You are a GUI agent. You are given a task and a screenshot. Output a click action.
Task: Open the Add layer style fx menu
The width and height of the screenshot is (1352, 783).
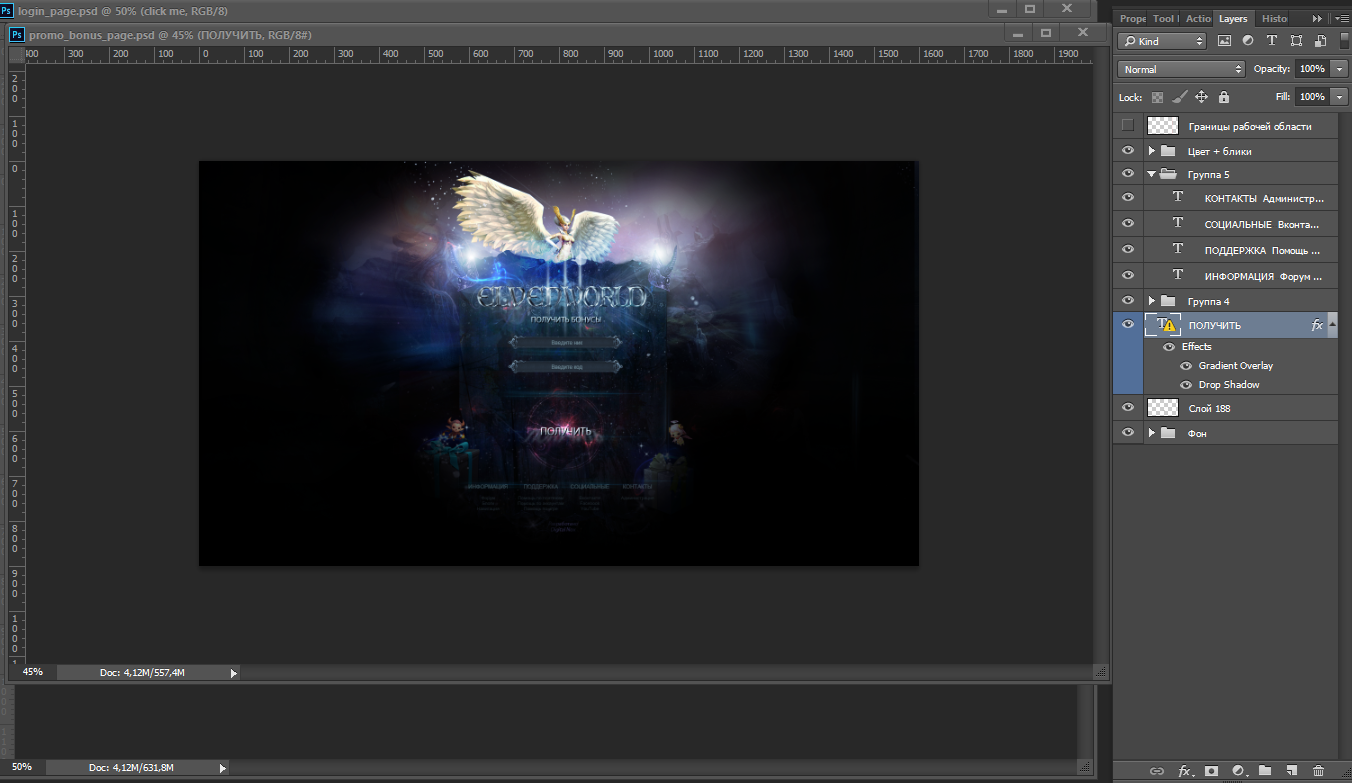pos(1185,771)
